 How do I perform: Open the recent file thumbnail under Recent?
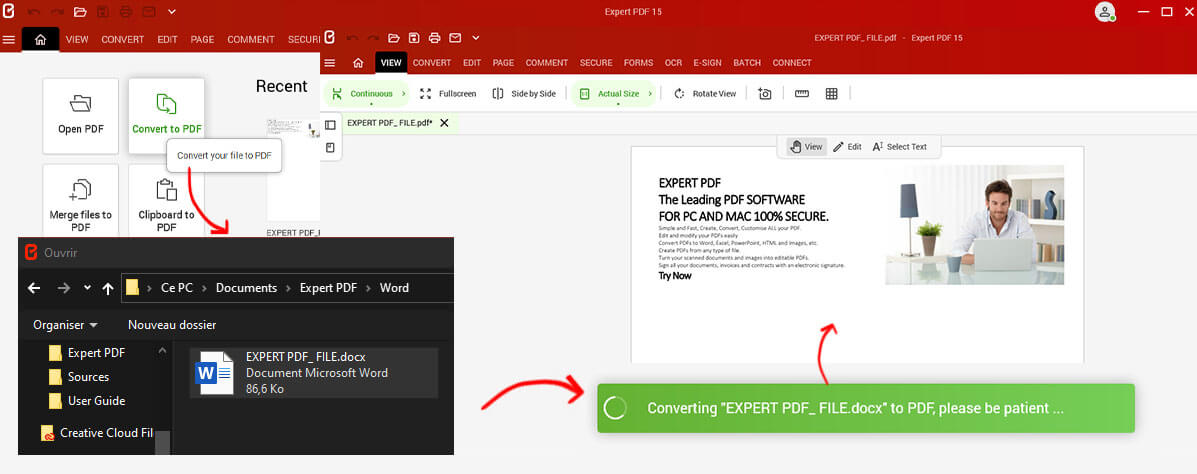point(293,169)
